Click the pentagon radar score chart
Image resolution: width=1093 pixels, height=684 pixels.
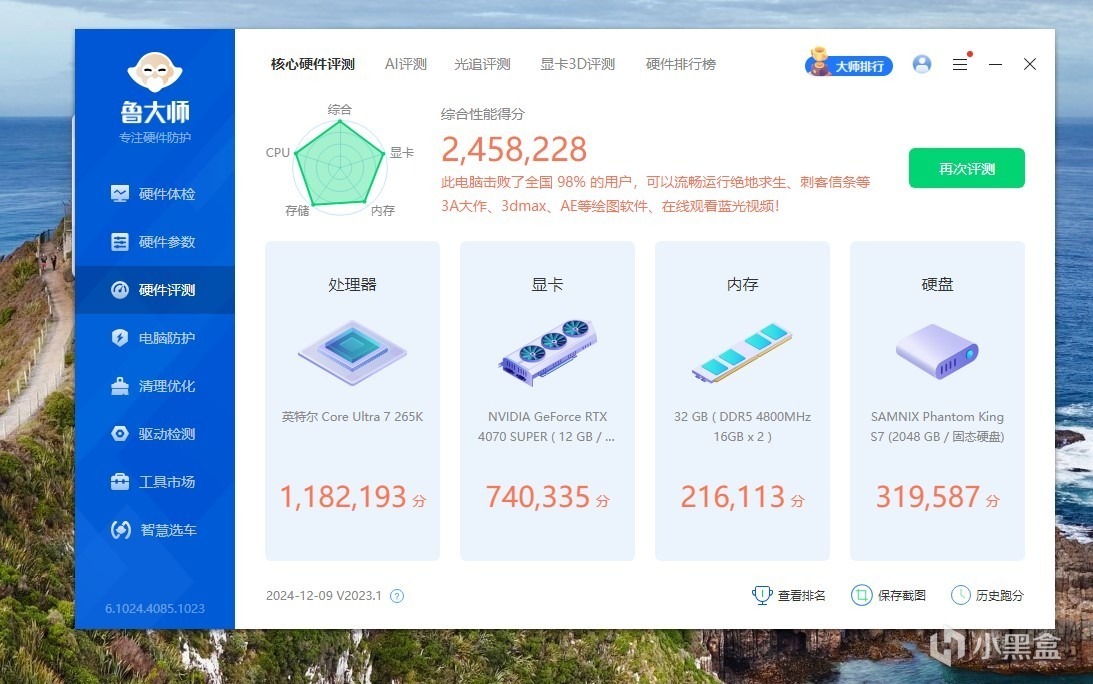click(340, 165)
